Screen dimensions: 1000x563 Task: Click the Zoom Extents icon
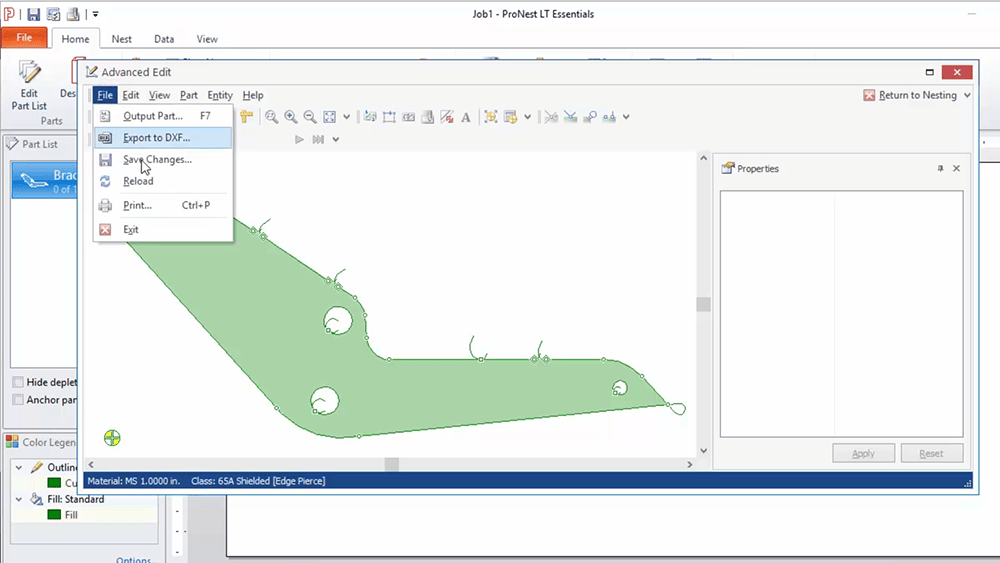330,117
